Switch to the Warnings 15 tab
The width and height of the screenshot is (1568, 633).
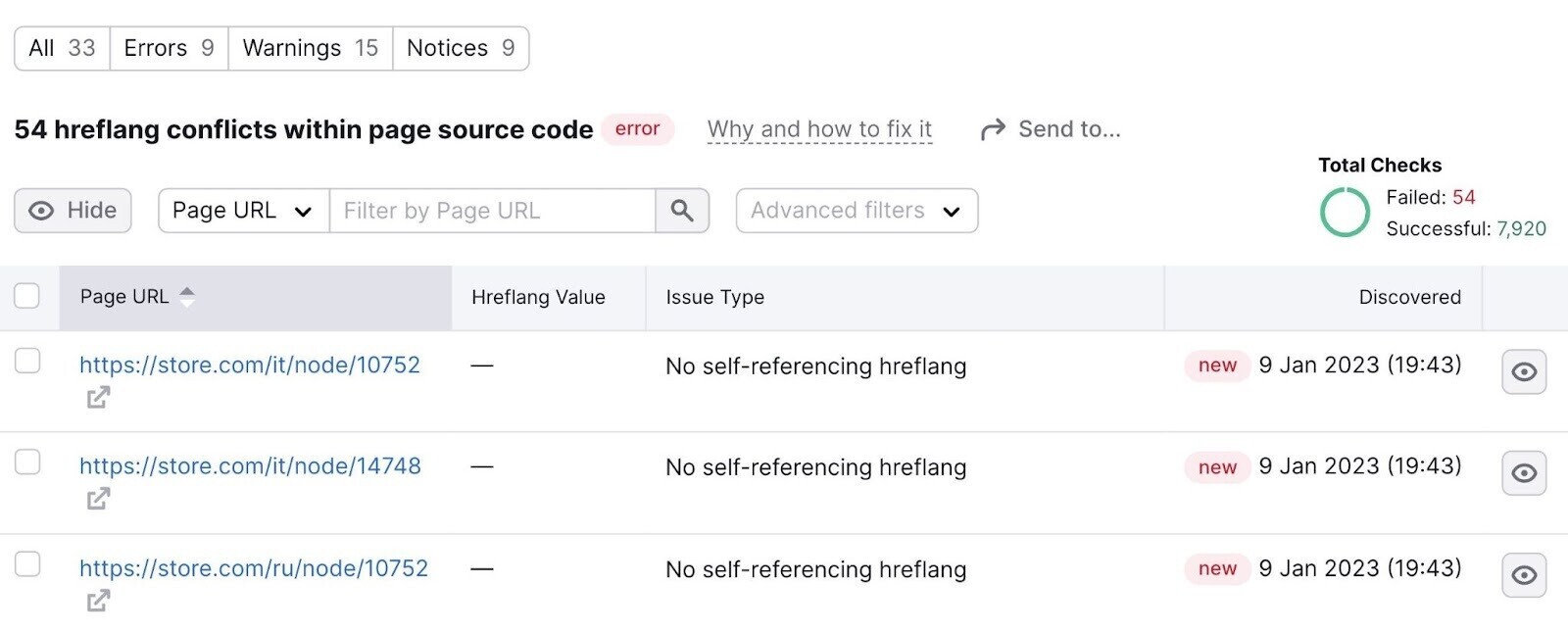pos(311,48)
